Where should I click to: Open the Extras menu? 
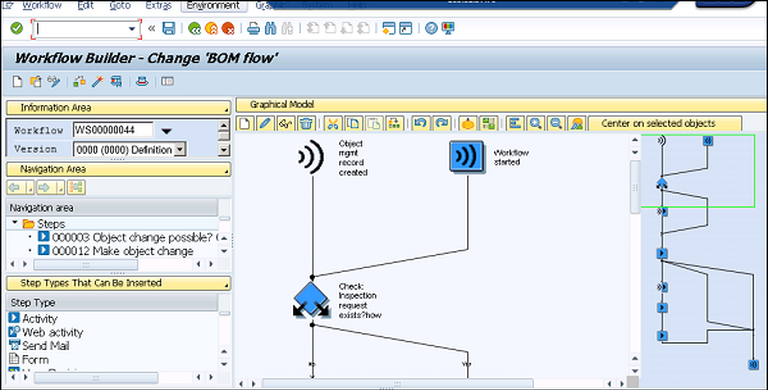point(158,6)
